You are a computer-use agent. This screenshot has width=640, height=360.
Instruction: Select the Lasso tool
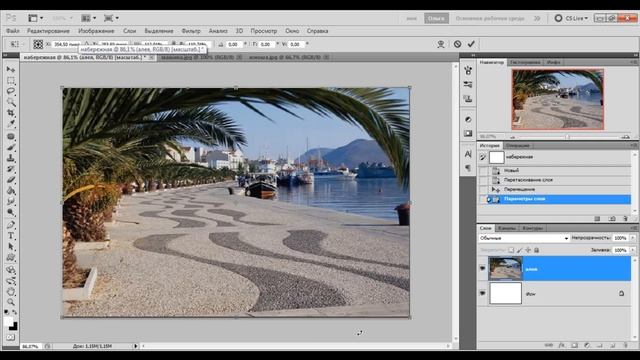[11, 91]
